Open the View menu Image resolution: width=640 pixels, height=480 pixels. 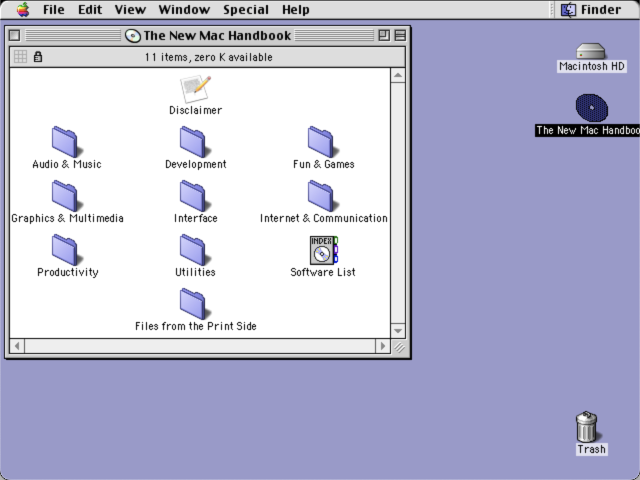[x=130, y=9]
